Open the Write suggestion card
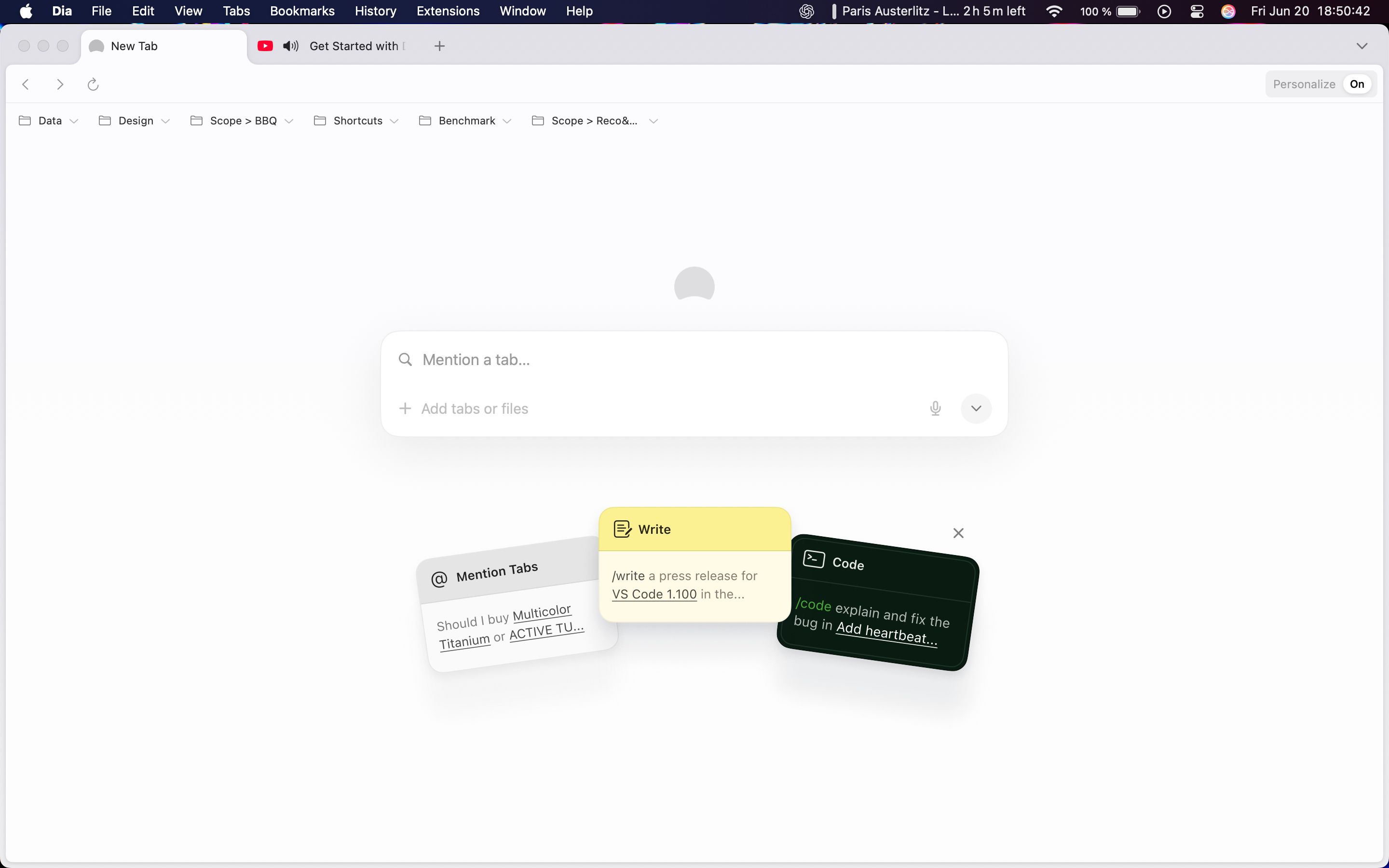The width and height of the screenshot is (1389, 868). (x=694, y=564)
